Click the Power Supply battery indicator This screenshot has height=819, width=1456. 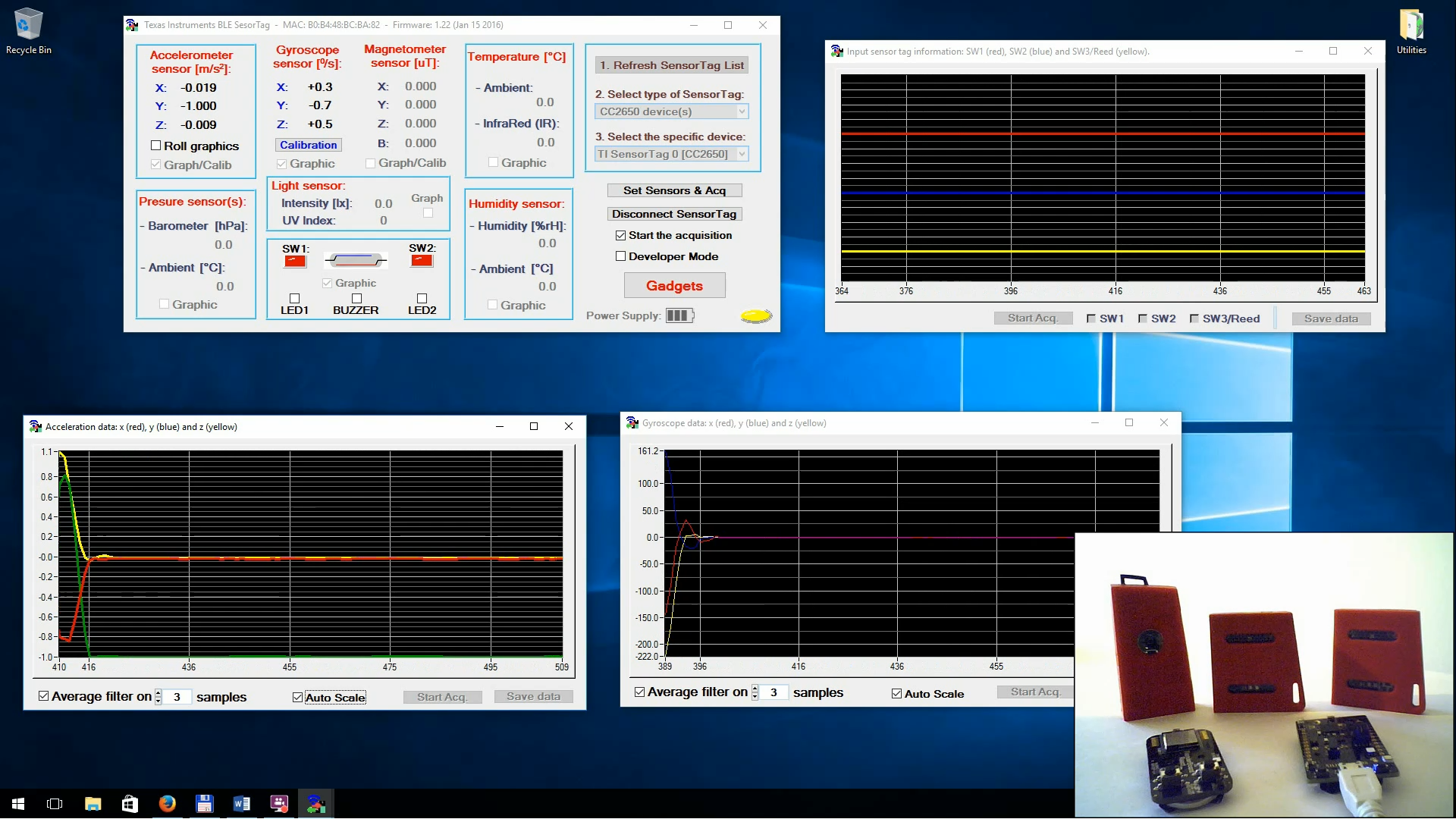[x=679, y=315]
